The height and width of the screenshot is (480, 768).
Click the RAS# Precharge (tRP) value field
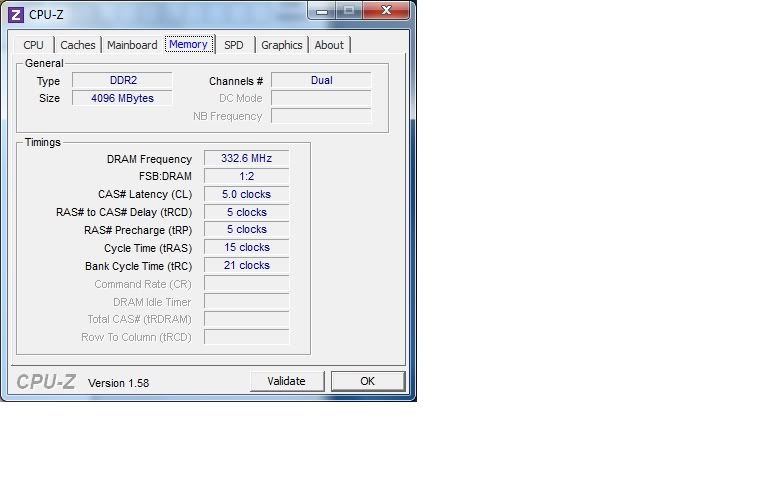point(246,229)
